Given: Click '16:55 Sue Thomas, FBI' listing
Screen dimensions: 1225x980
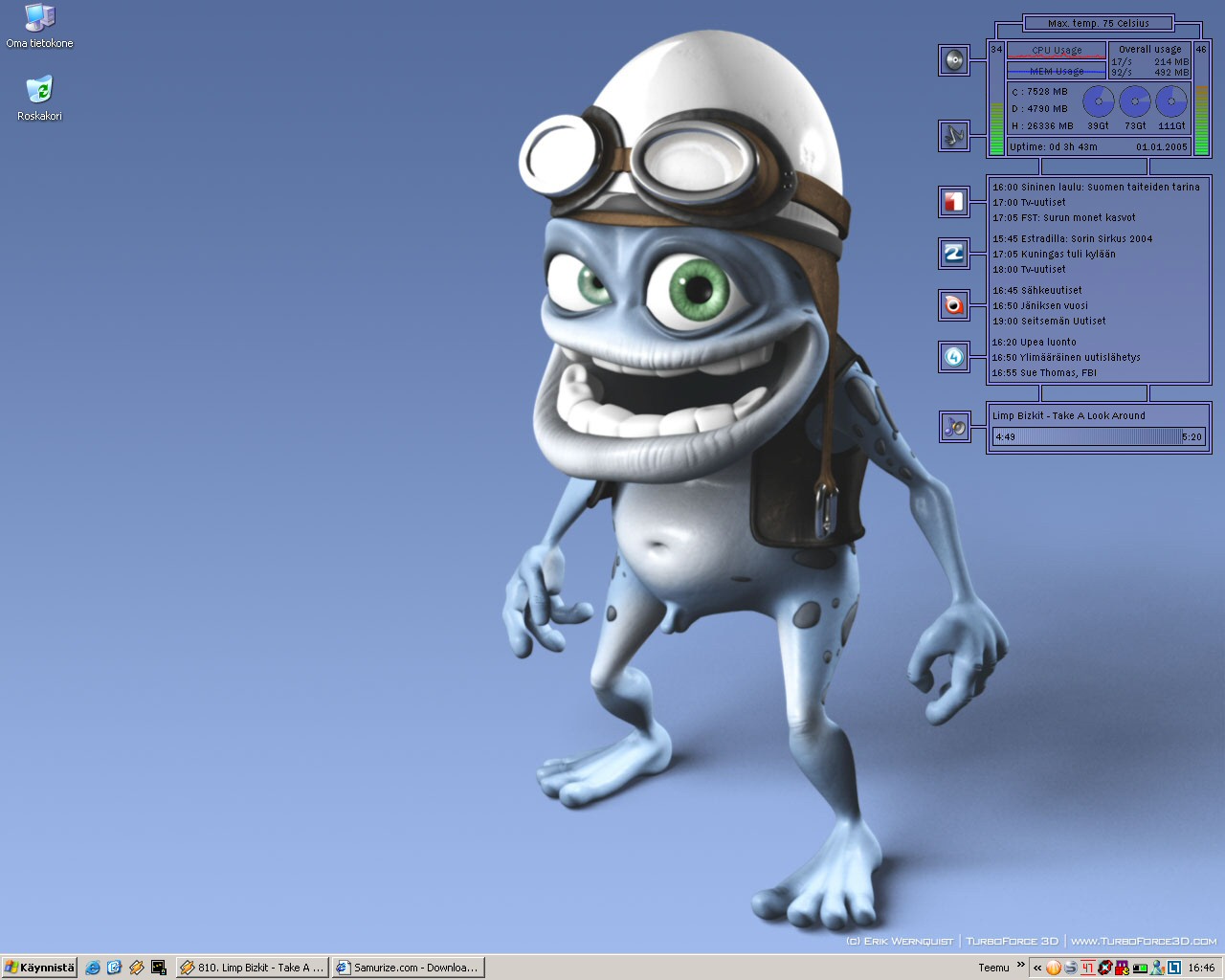Looking at the screenshot, I should pos(1044,372).
